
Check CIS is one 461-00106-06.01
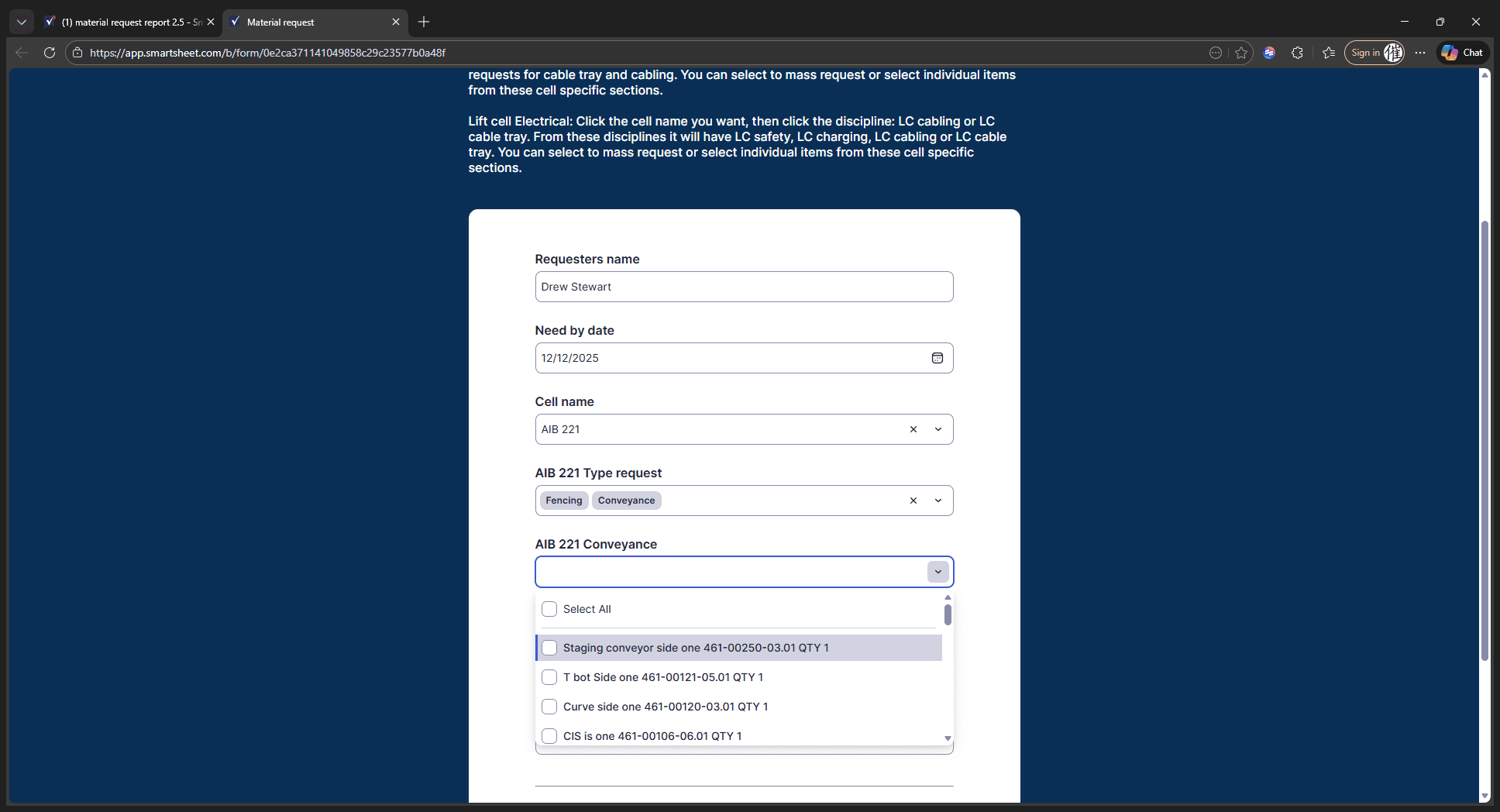(x=549, y=736)
